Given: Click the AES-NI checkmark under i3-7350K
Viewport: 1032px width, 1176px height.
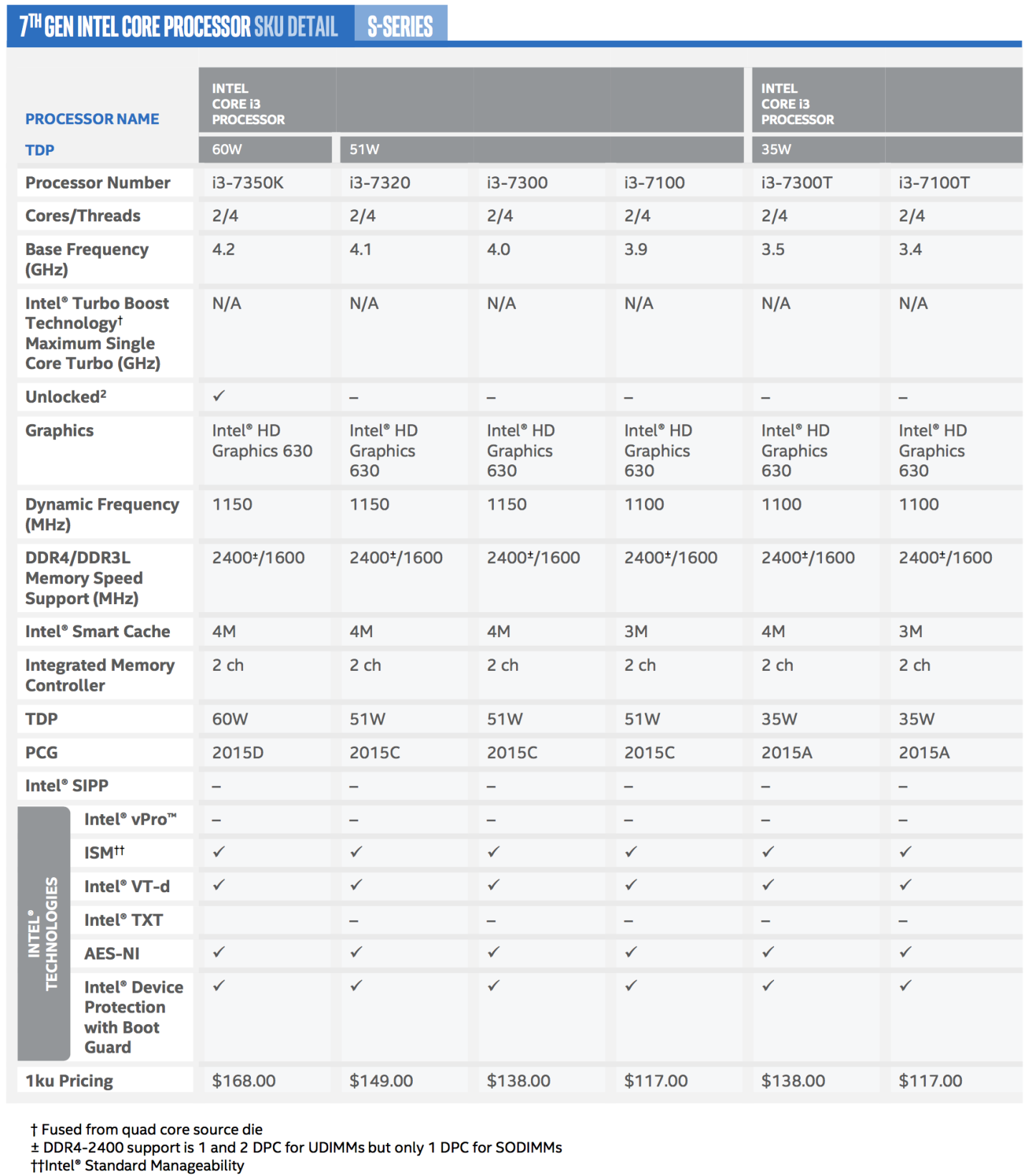Looking at the screenshot, I should coord(219,952).
